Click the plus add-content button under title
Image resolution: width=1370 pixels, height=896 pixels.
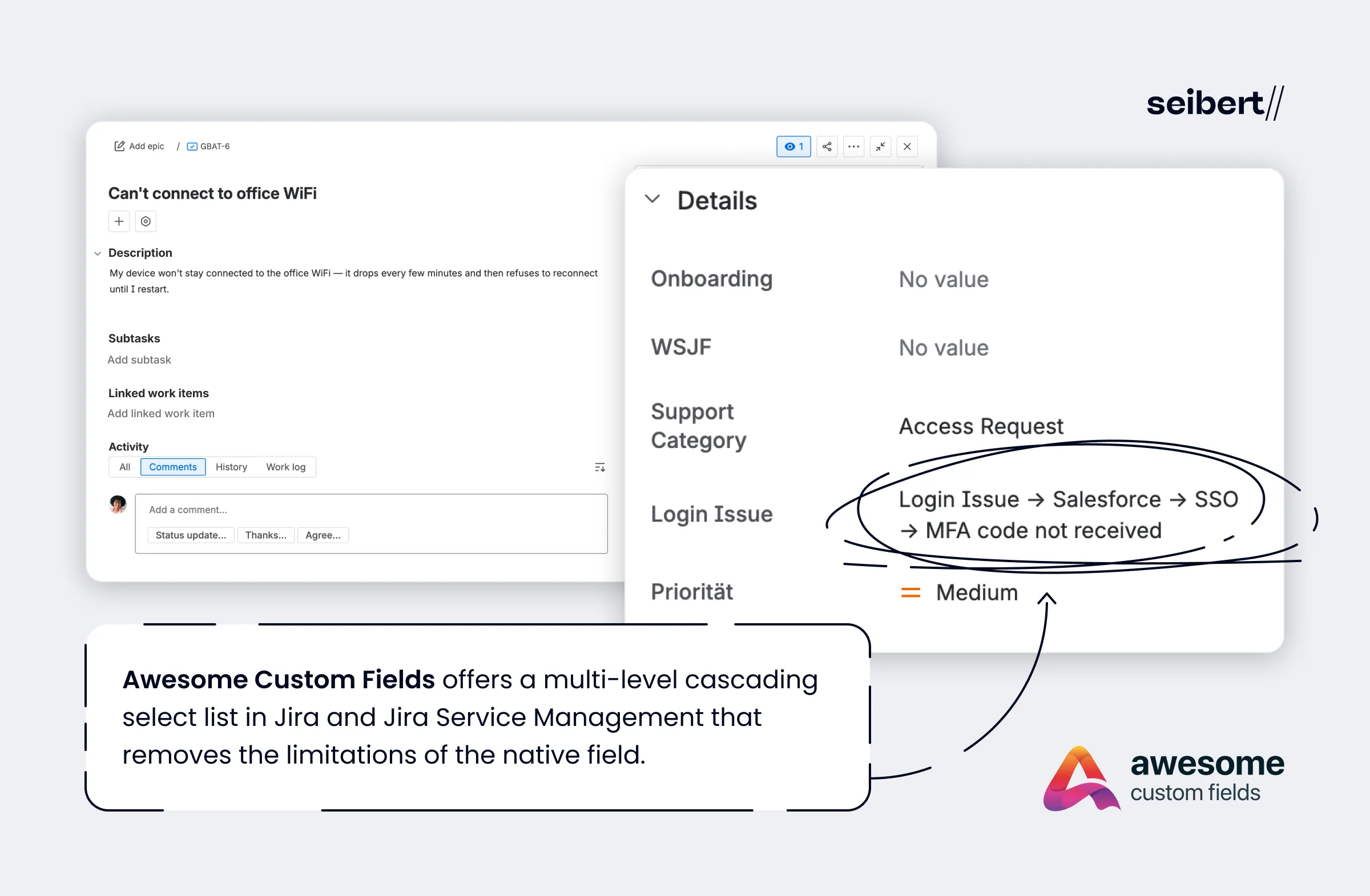pos(119,221)
